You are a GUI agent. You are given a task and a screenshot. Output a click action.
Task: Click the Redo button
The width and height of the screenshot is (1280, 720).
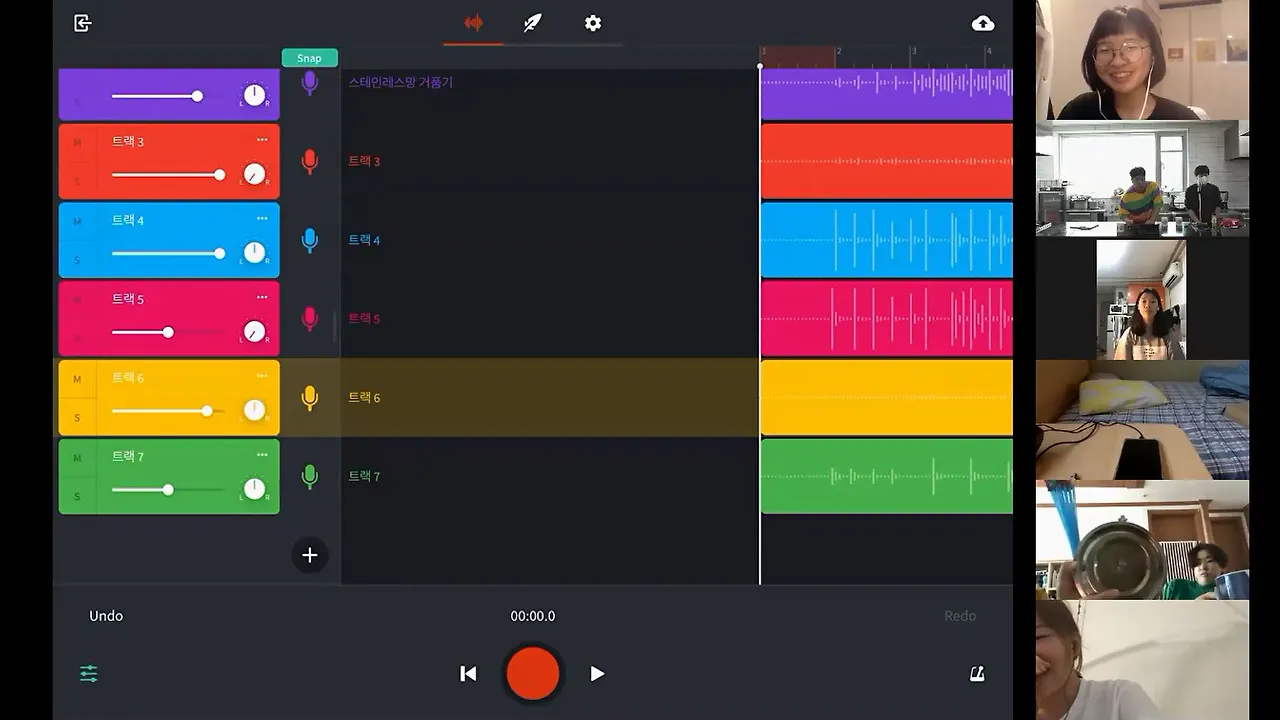coord(960,616)
